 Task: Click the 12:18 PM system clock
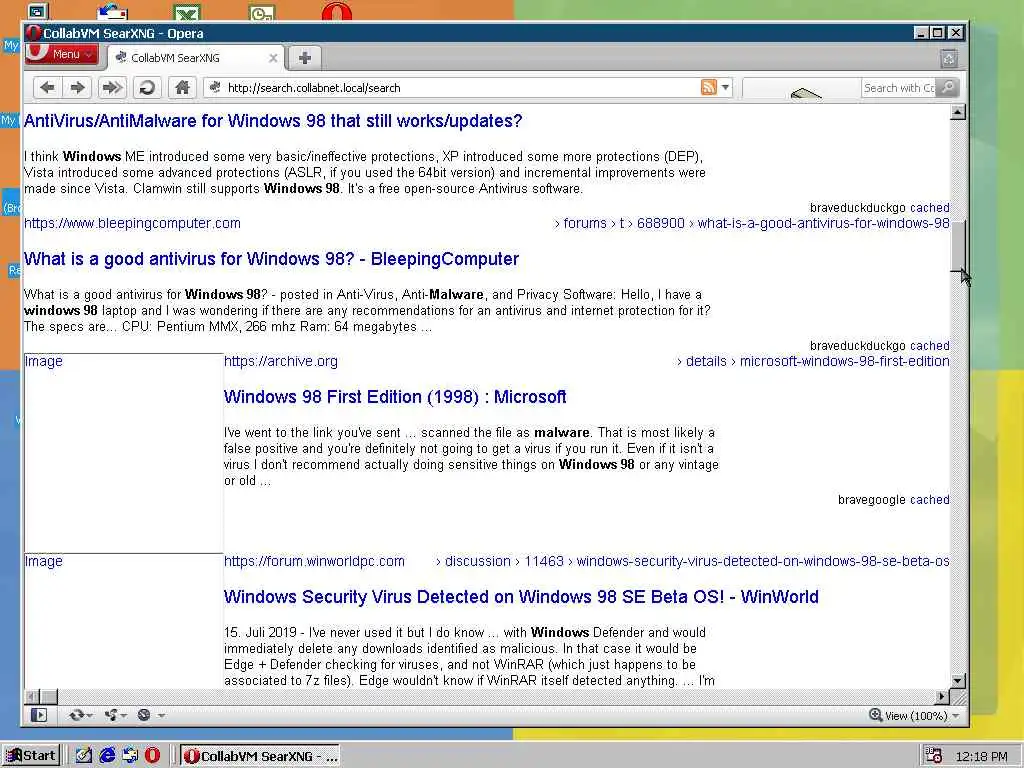(x=982, y=756)
